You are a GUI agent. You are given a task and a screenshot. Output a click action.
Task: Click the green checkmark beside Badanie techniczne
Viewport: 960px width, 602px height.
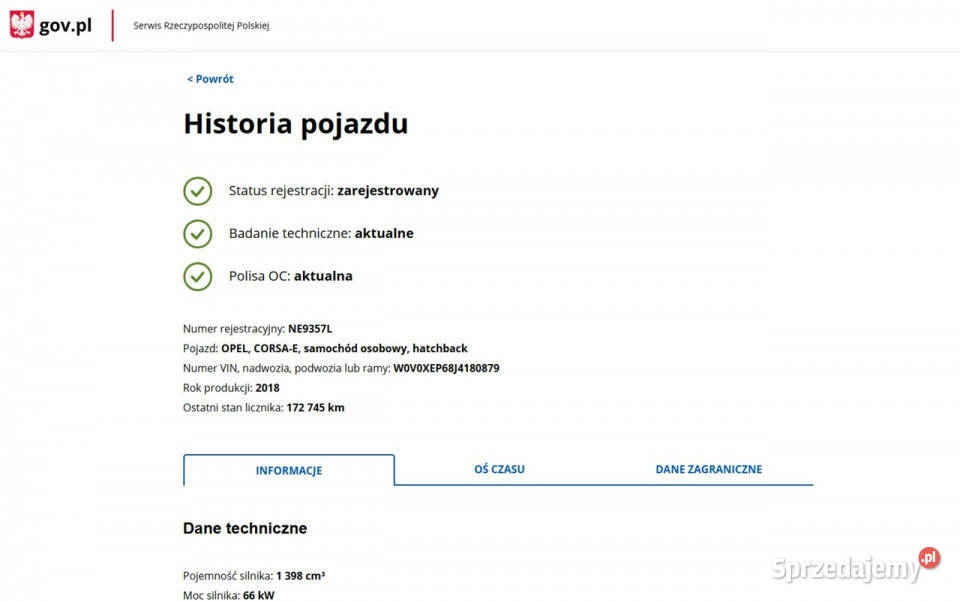point(197,233)
